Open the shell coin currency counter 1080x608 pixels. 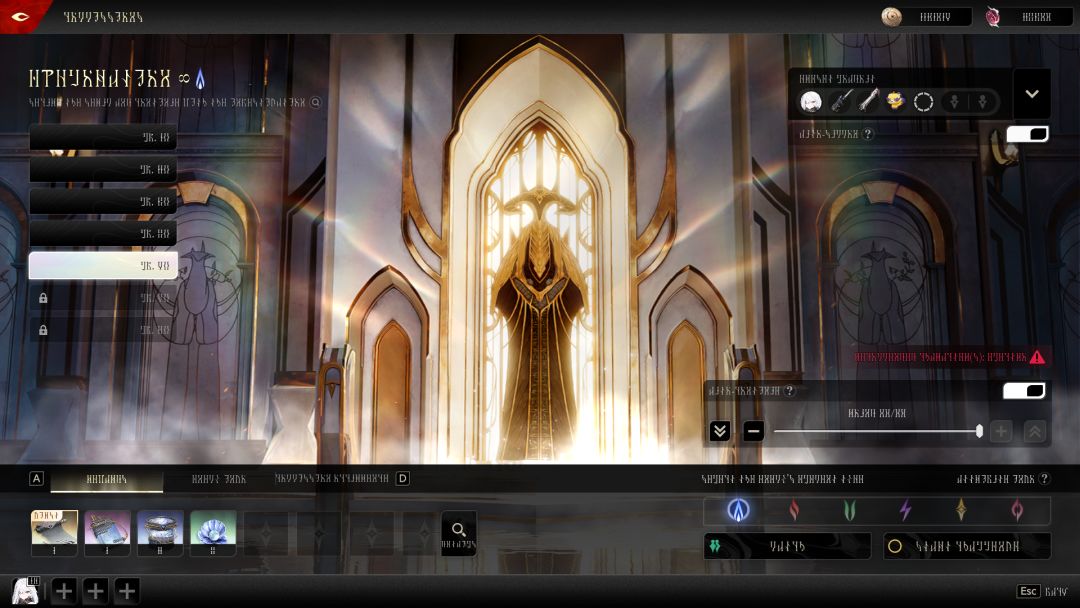click(926, 17)
